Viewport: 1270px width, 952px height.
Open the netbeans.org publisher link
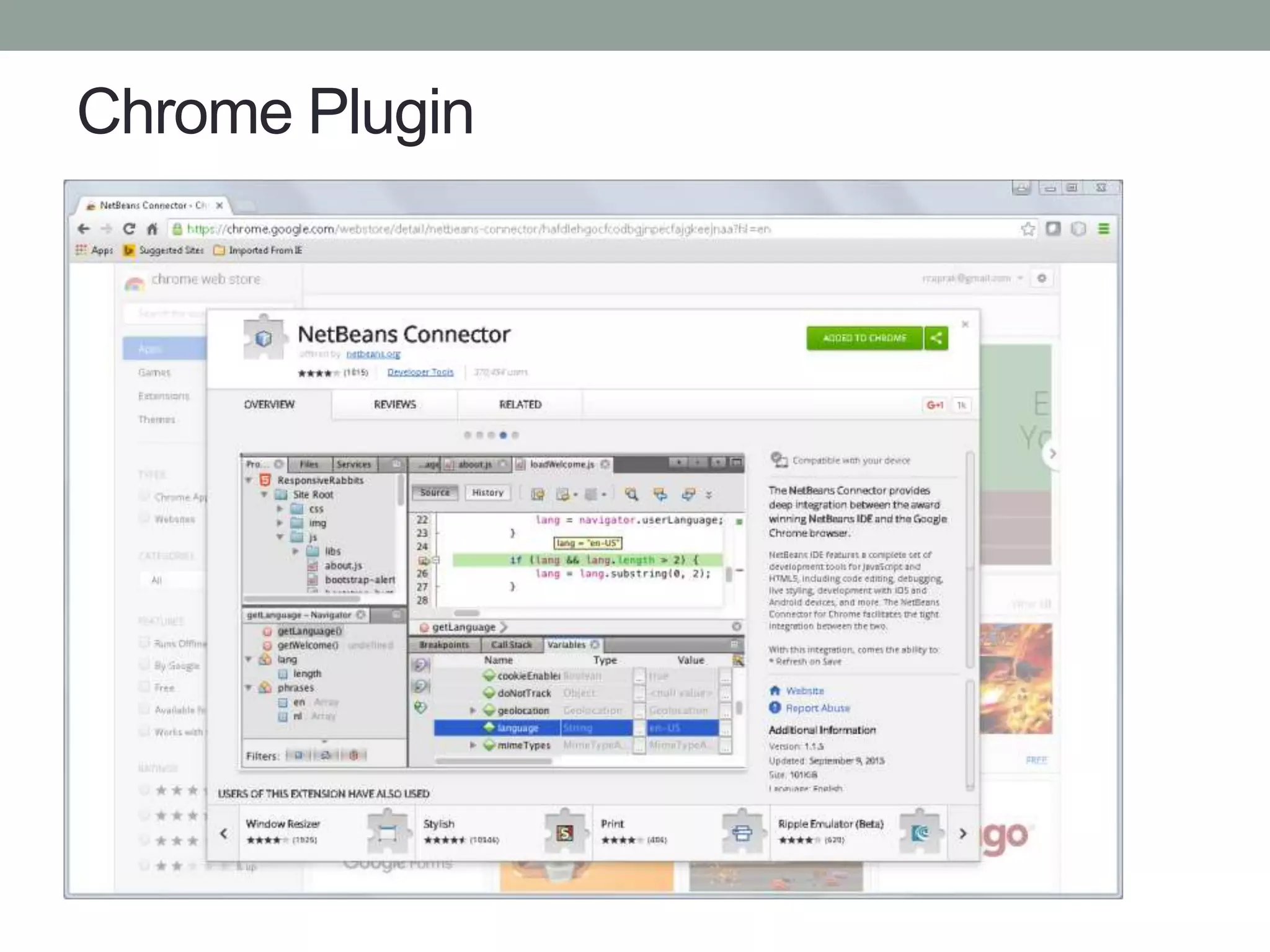[x=373, y=354]
